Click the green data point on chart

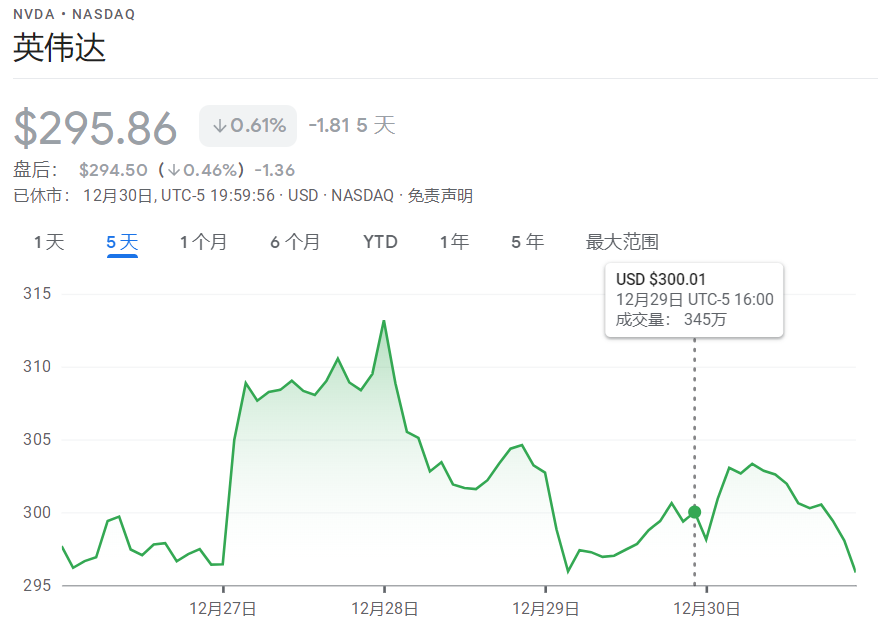point(694,512)
